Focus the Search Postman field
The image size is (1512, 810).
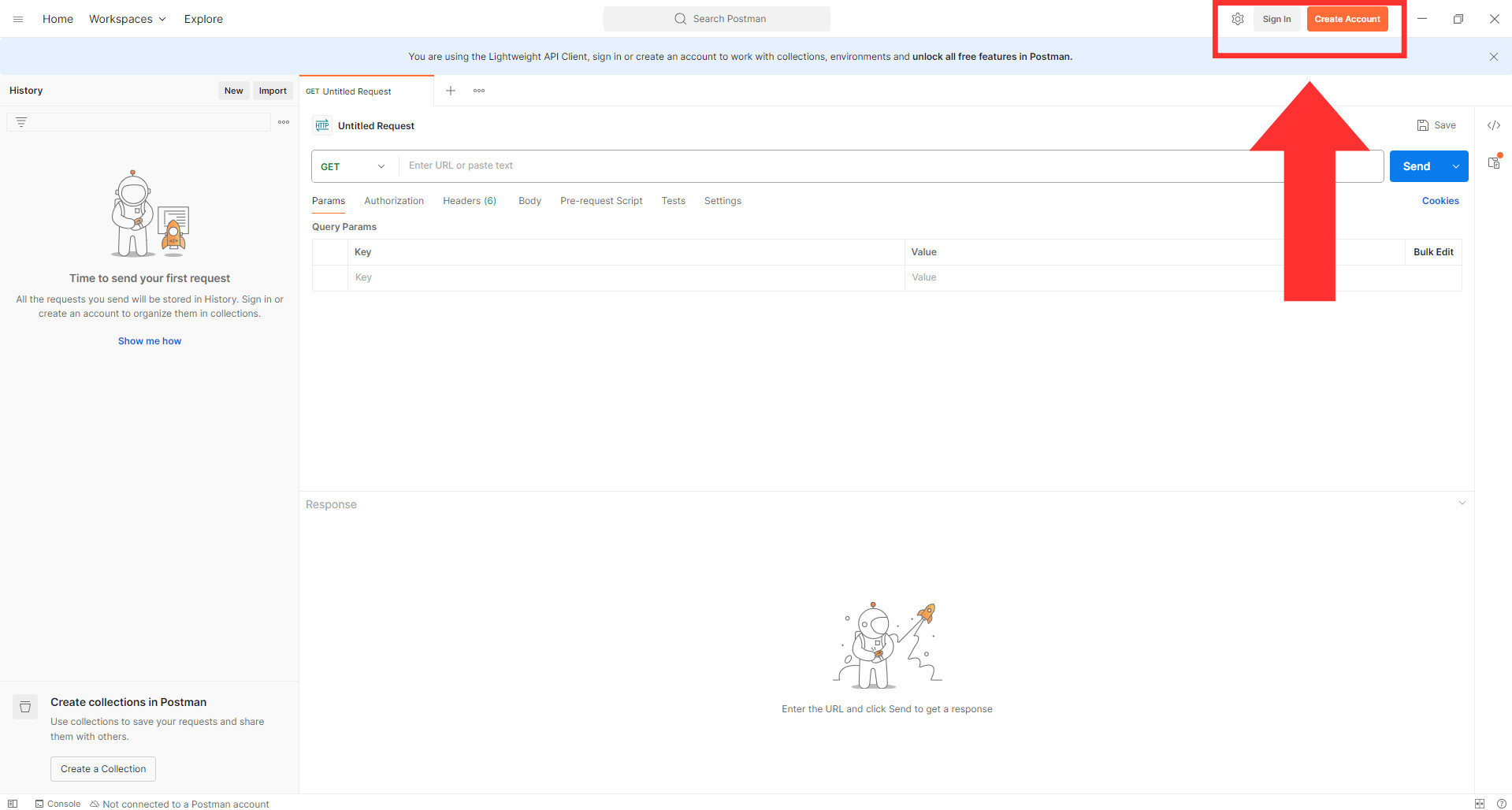(717, 19)
